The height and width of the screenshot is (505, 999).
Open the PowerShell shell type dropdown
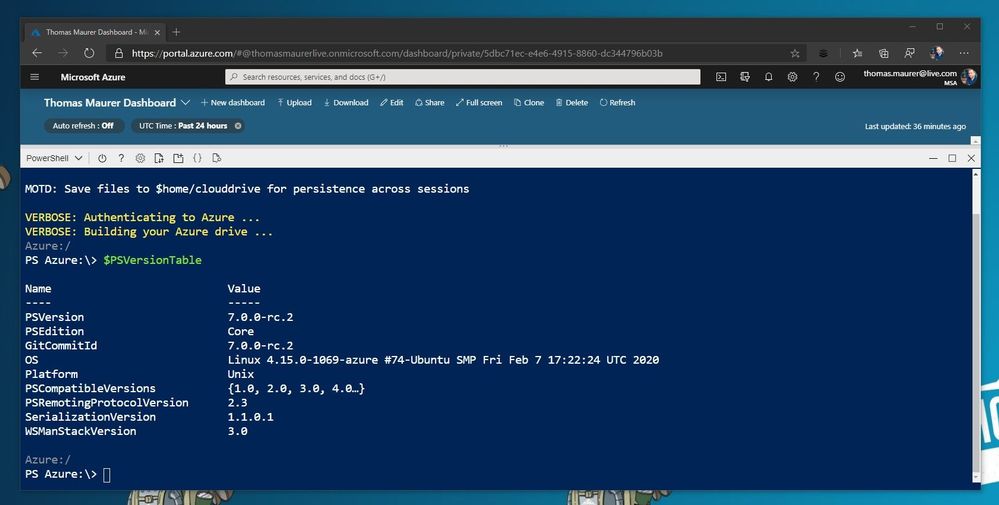(54, 158)
